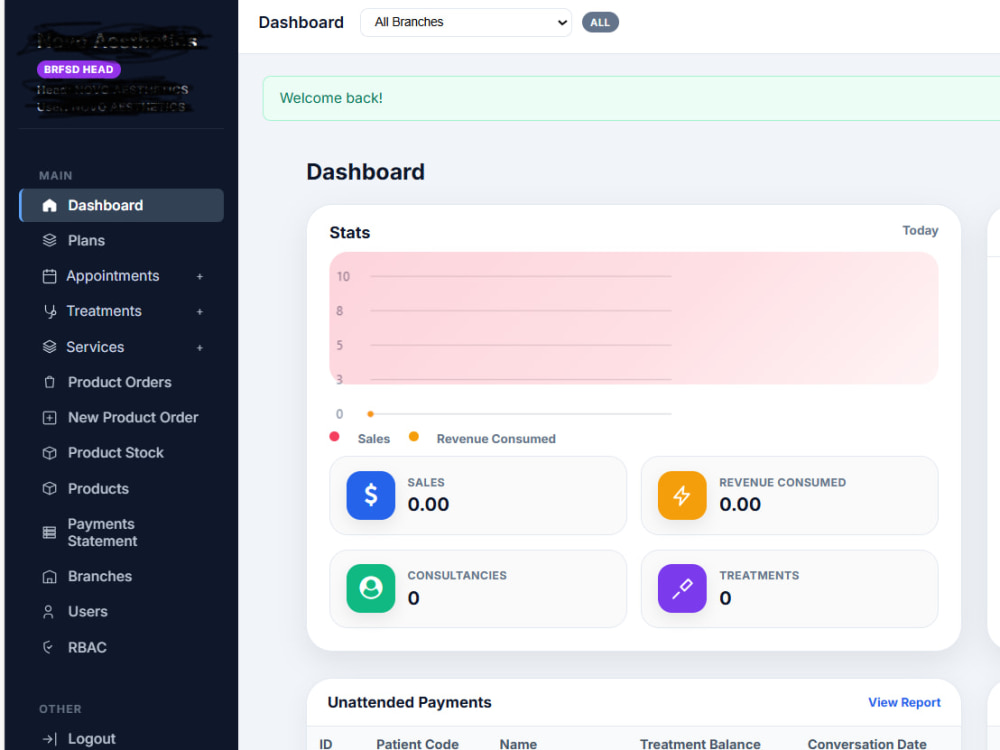Click the Sales legend label
Image resolution: width=1000 pixels, height=750 pixels.
374,439
